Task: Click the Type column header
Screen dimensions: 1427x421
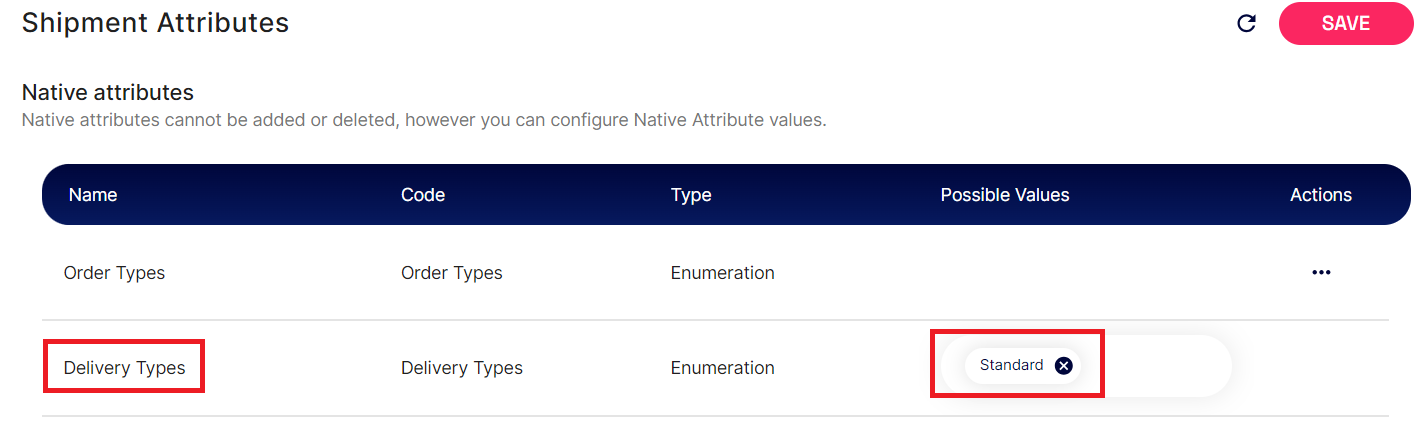Action: pos(691,195)
